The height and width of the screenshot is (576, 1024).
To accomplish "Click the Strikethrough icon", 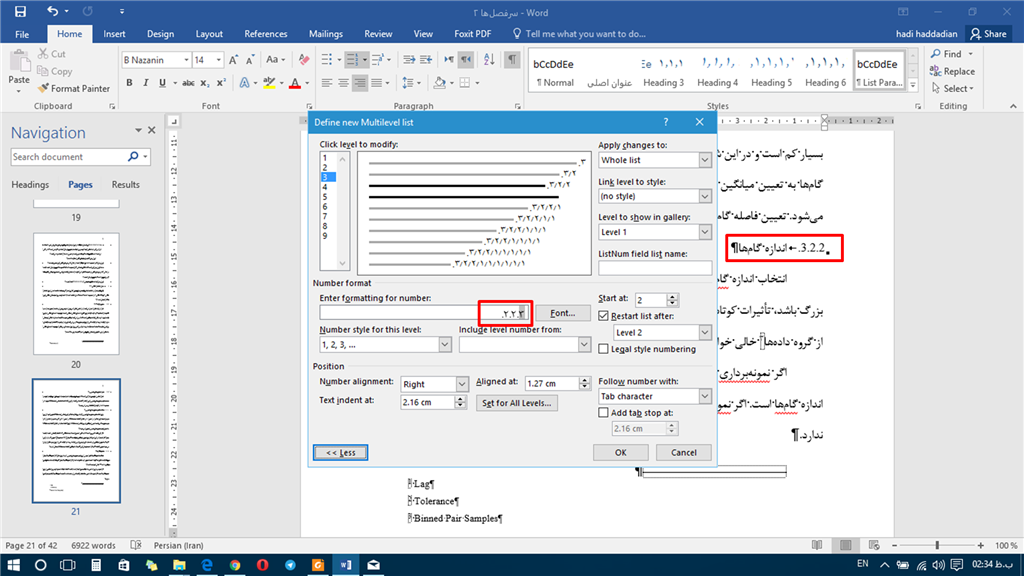I will tap(188, 82).
